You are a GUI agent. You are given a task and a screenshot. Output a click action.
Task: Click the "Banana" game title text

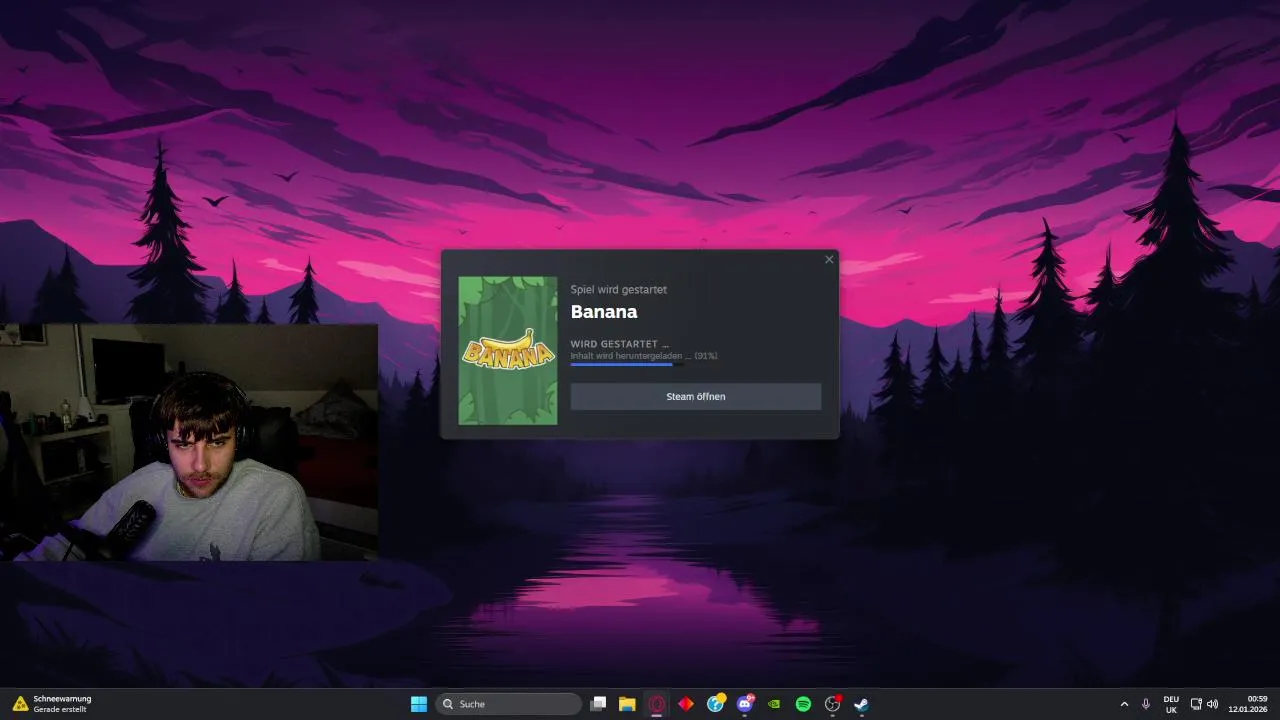(x=604, y=312)
